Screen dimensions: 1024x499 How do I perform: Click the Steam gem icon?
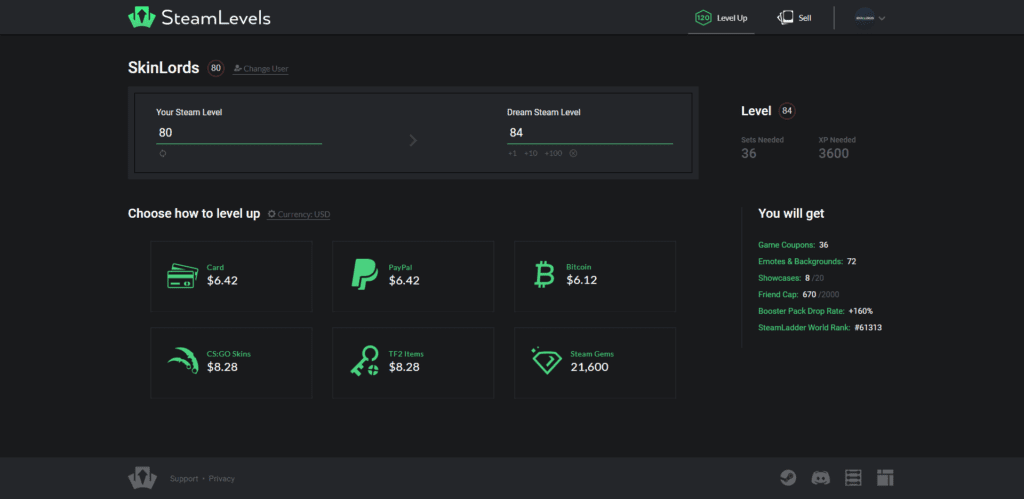[547, 361]
